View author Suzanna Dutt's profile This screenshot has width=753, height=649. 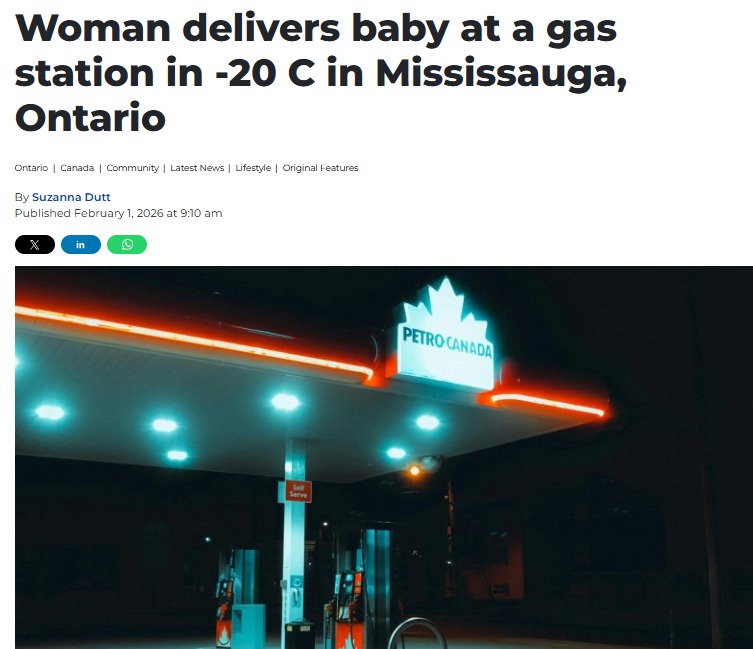(71, 197)
